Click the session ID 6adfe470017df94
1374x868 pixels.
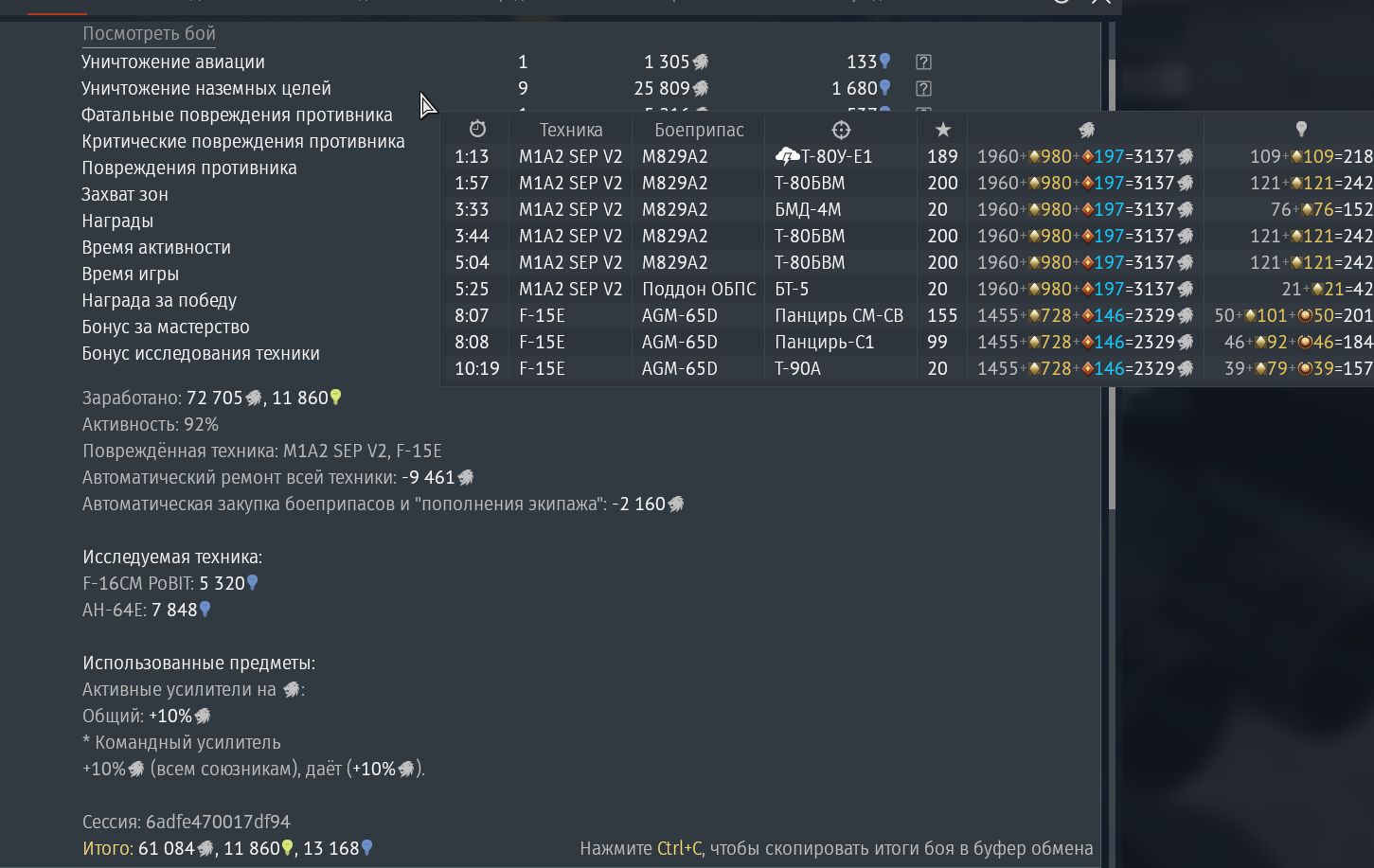tap(218, 823)
